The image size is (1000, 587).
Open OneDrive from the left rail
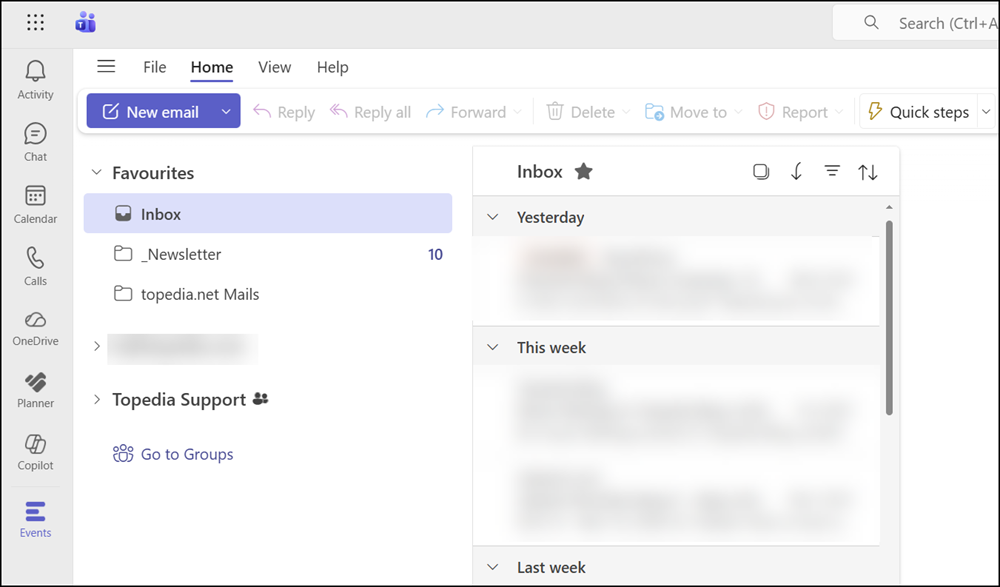click(35, 325)
